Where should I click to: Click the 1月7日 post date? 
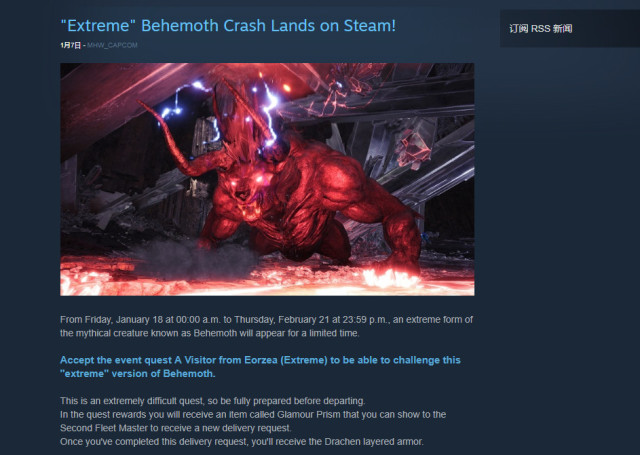pyautogui.click(x=70, y=45)
